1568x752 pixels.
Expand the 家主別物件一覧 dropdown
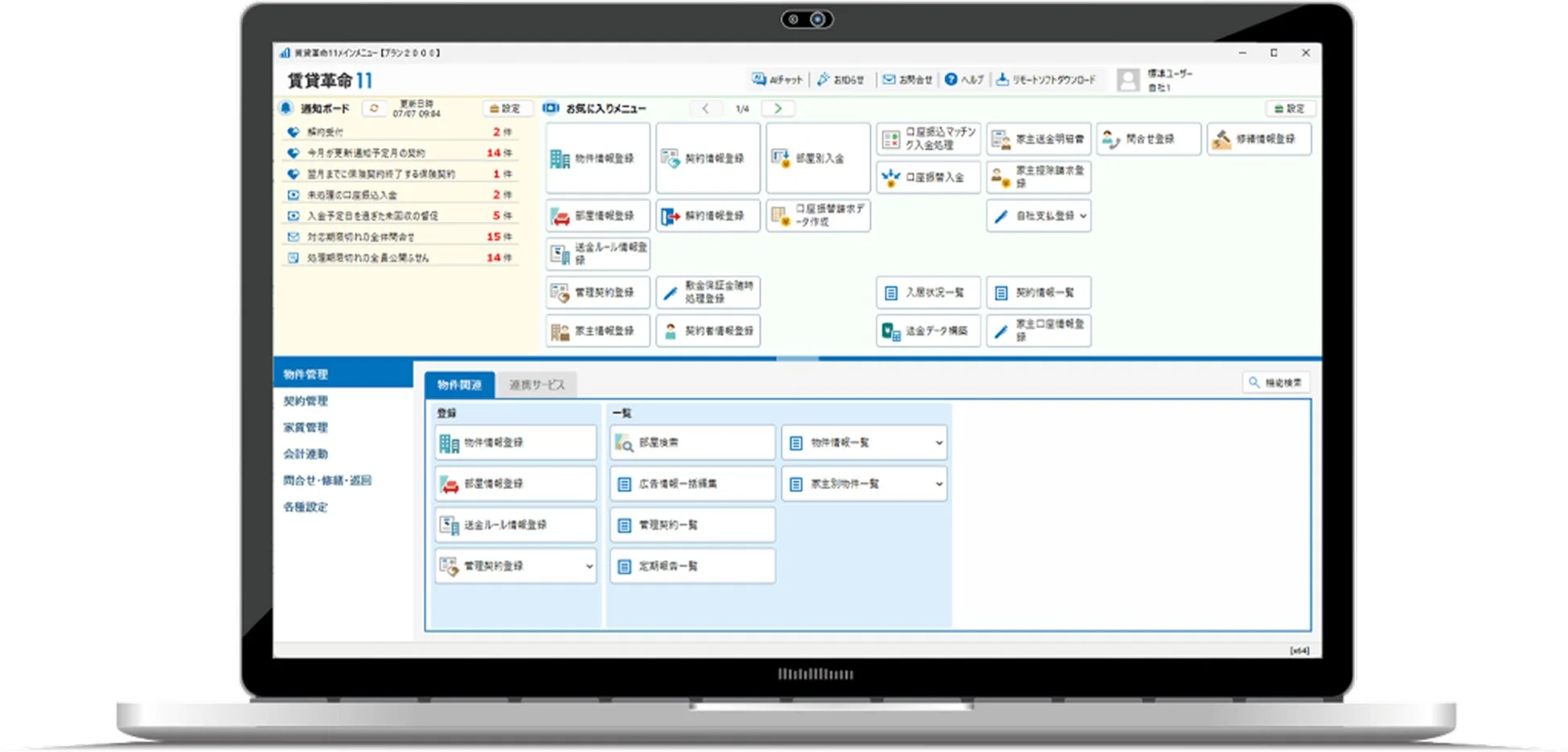tap(938, 484)
